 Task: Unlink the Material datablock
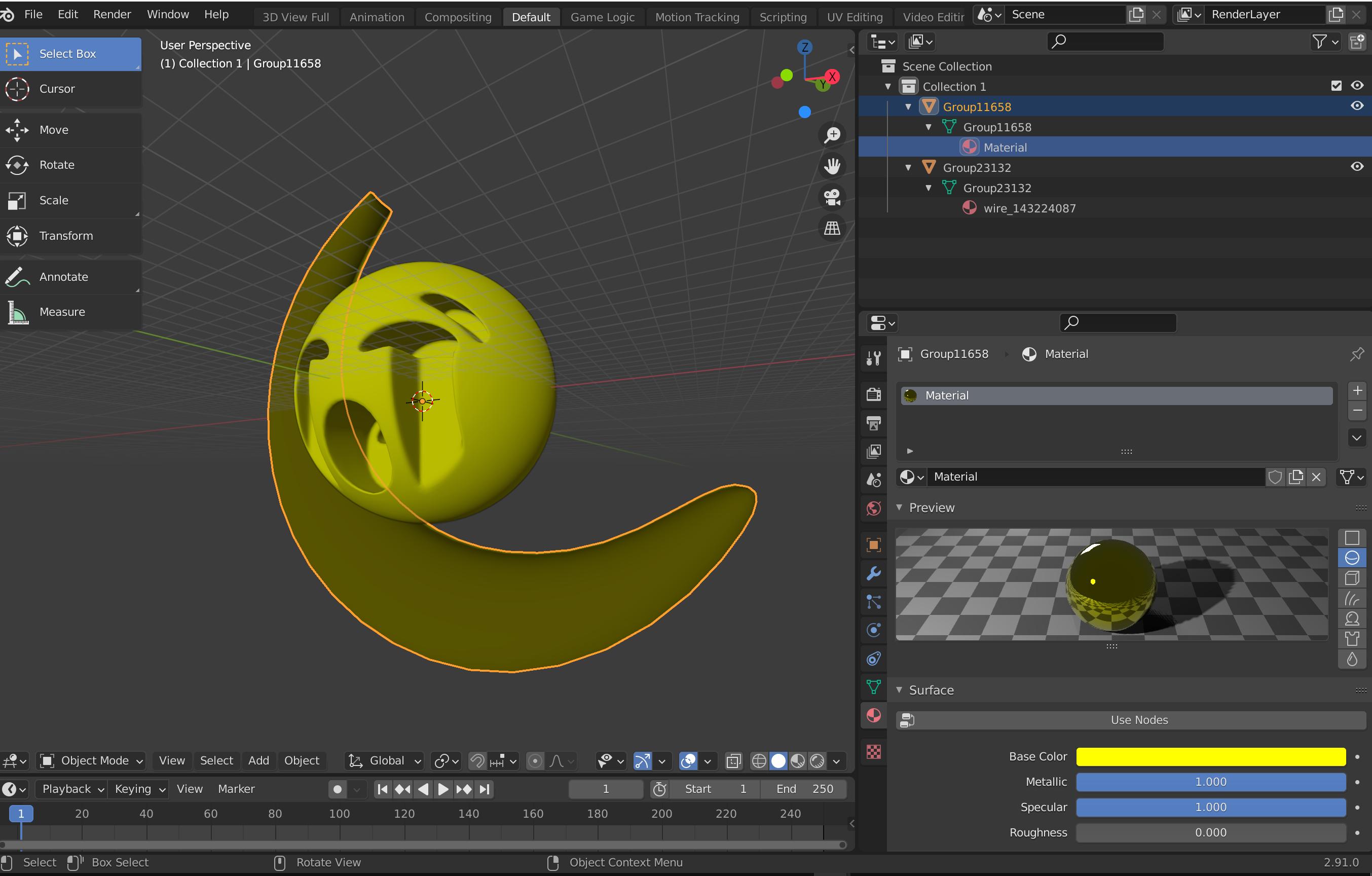pyautogui.click(x=1316, y=477)
